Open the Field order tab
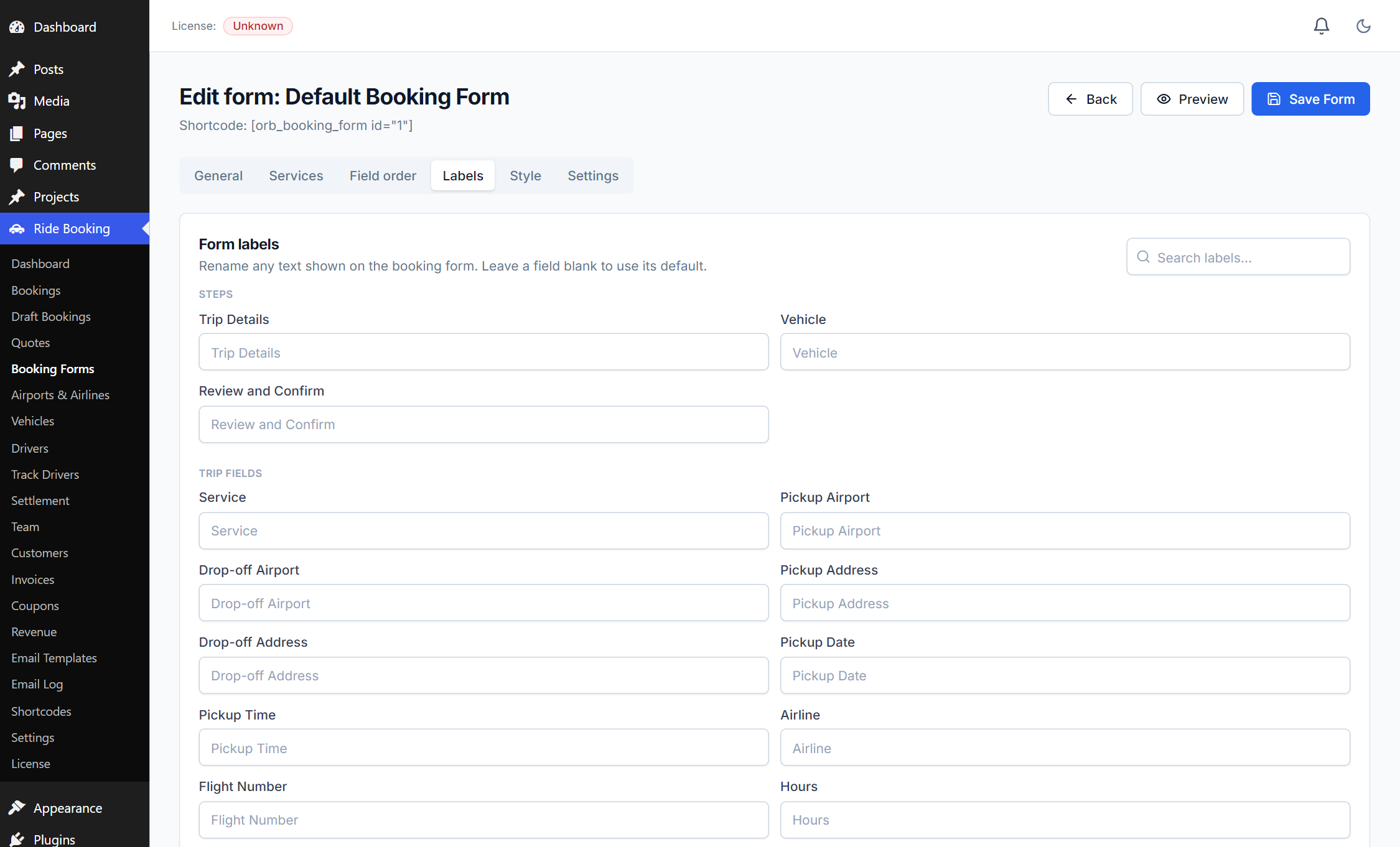 pyautogui.click(x=383, y=175)
